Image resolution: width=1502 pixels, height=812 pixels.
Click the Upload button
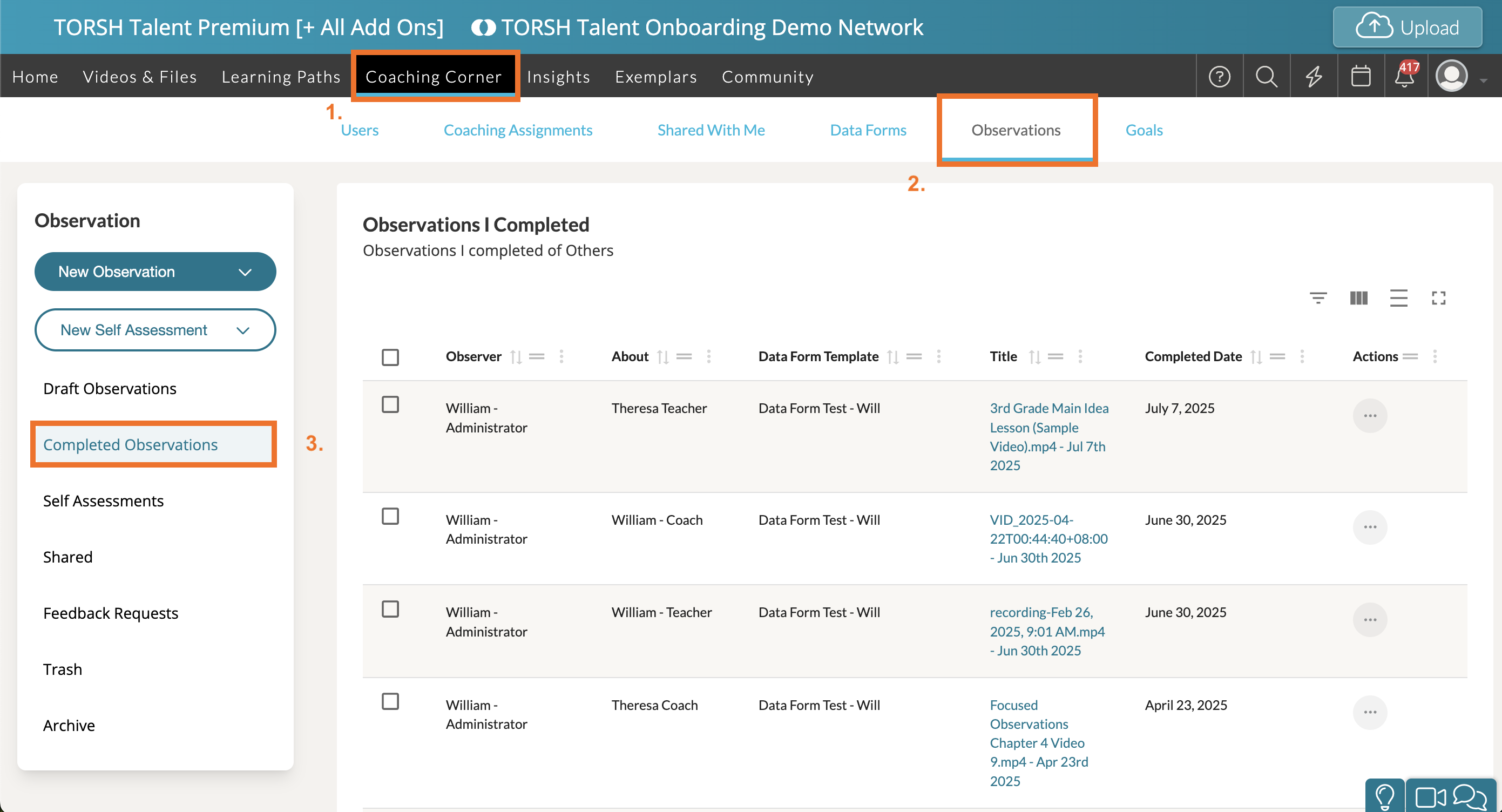[x=1407, y=28]
